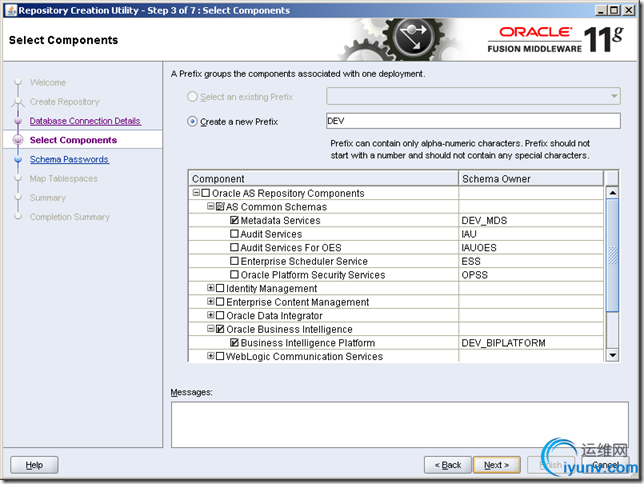Check the Audit Services checkbox
Image resolution: width=644 pixels, height=484 pixels.
234,234
